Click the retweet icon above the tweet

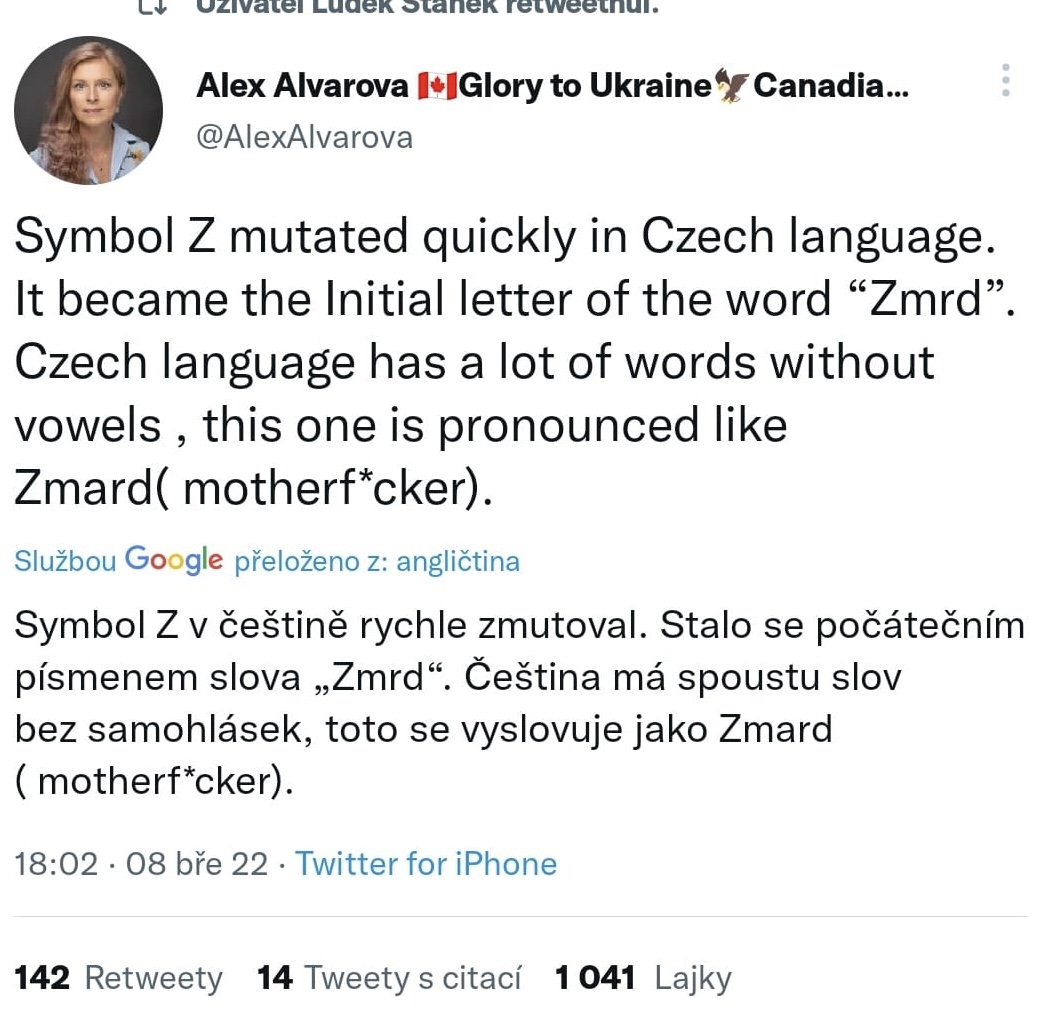point(151,6)
